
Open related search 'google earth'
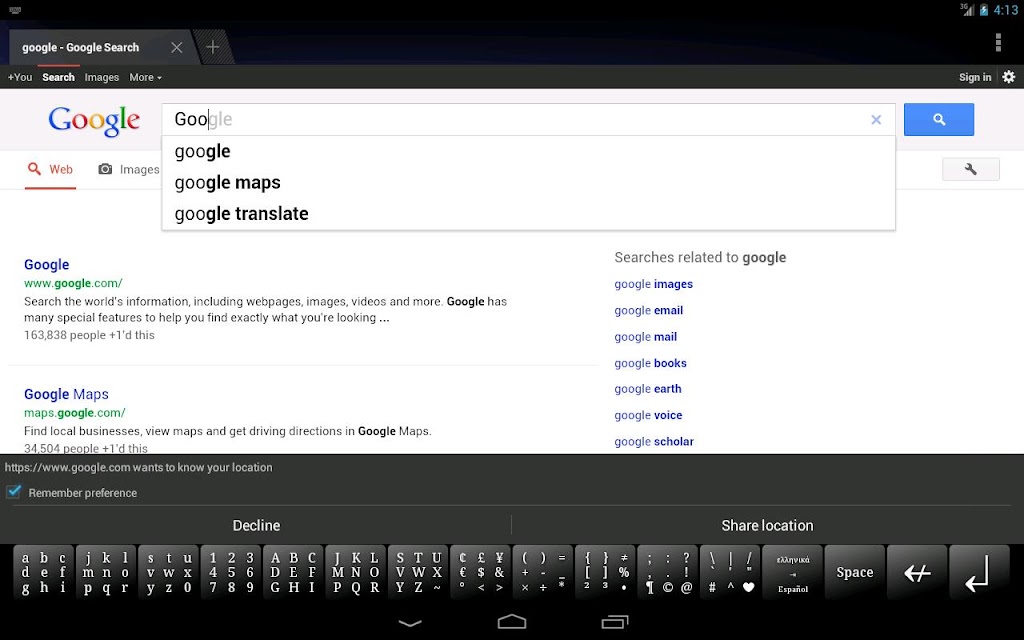pyautogui.click(x=647, y=389)
